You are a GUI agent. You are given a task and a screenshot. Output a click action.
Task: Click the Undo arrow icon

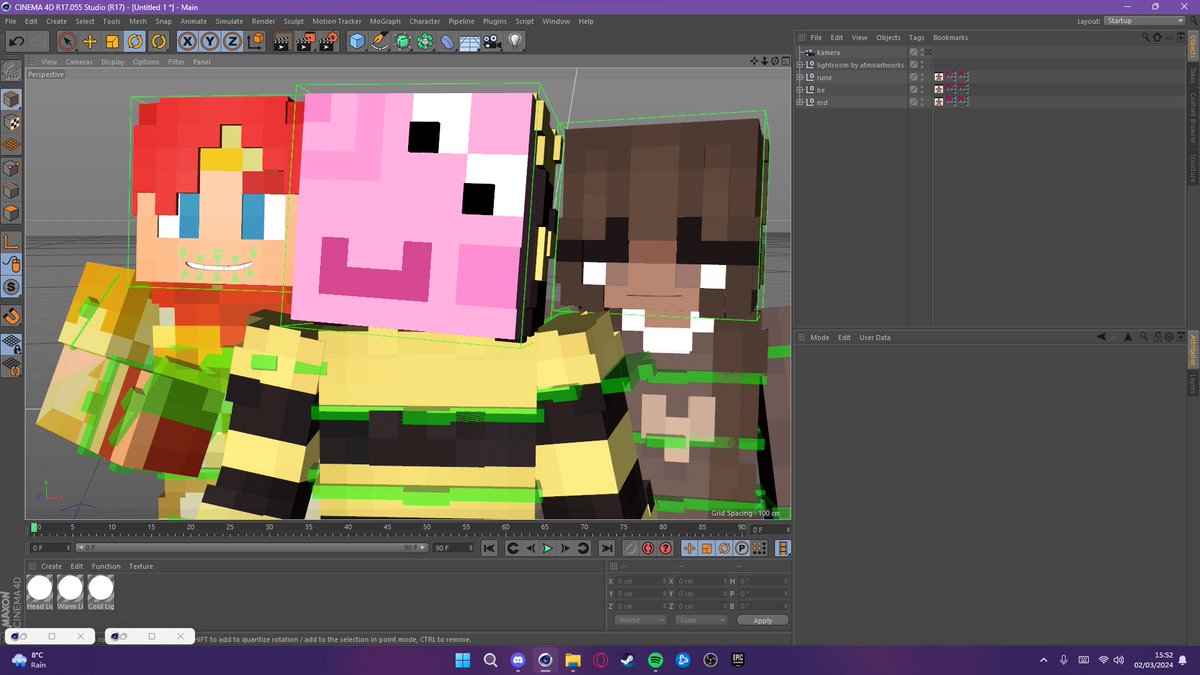(x=16, y=41)
